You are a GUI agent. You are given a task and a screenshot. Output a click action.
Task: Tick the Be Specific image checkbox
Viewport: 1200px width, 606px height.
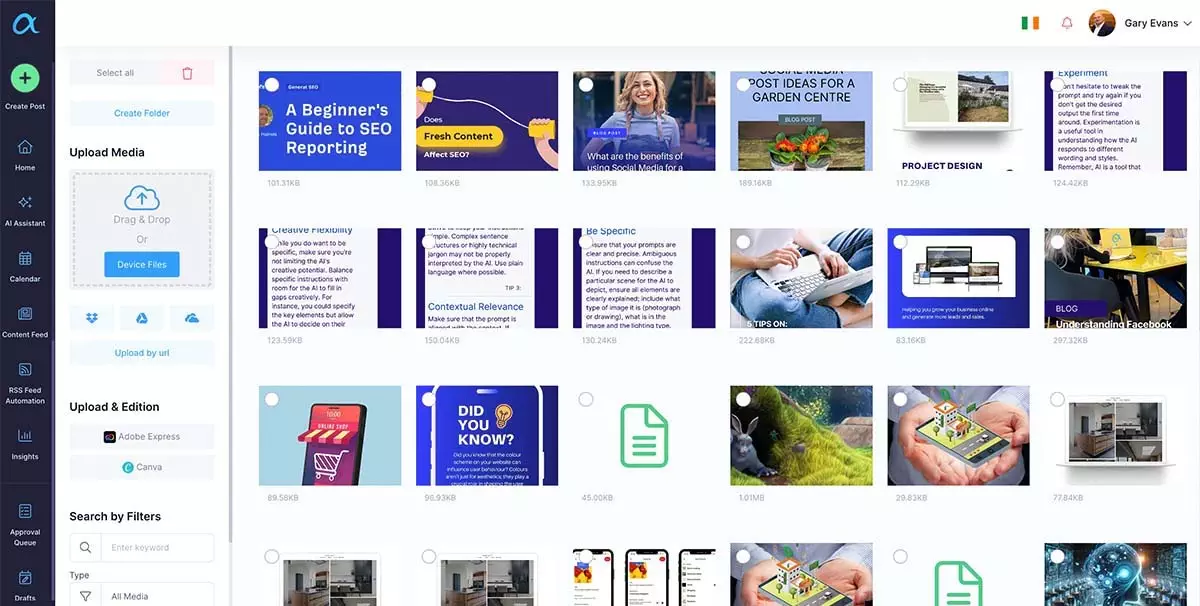coord(586,242)
